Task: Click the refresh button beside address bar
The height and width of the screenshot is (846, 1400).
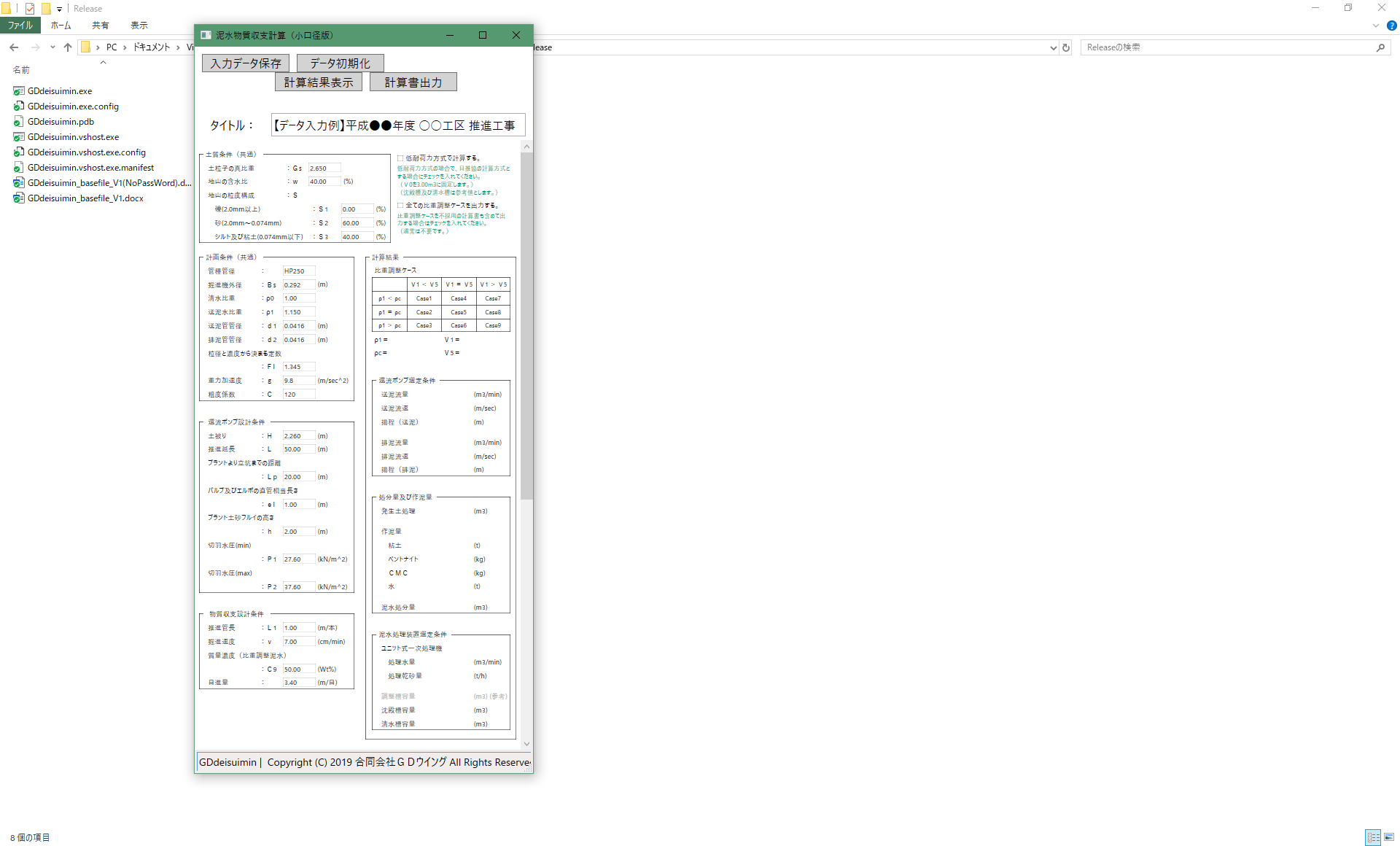Action: (1066, 47)
